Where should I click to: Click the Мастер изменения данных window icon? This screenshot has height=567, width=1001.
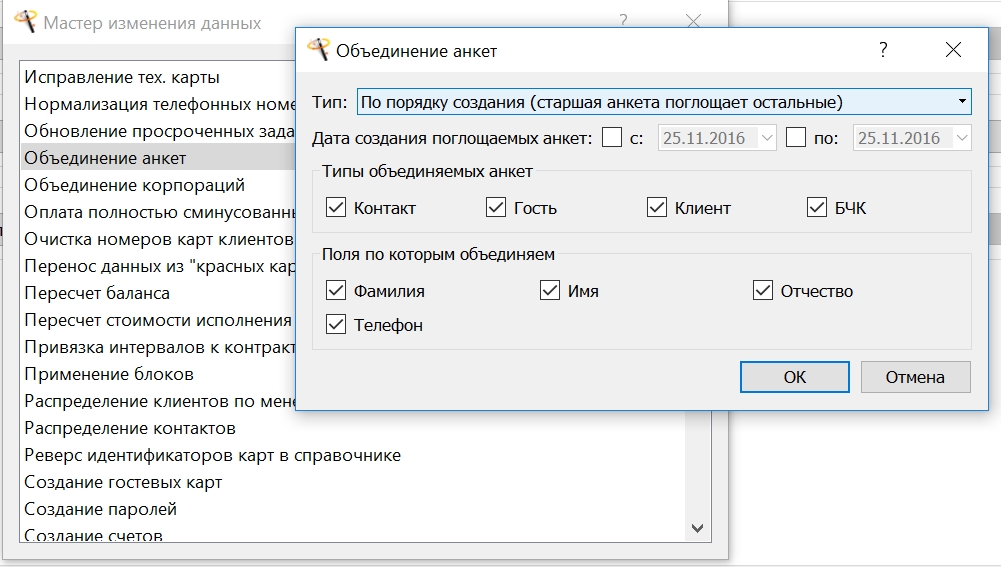[26, 21]
